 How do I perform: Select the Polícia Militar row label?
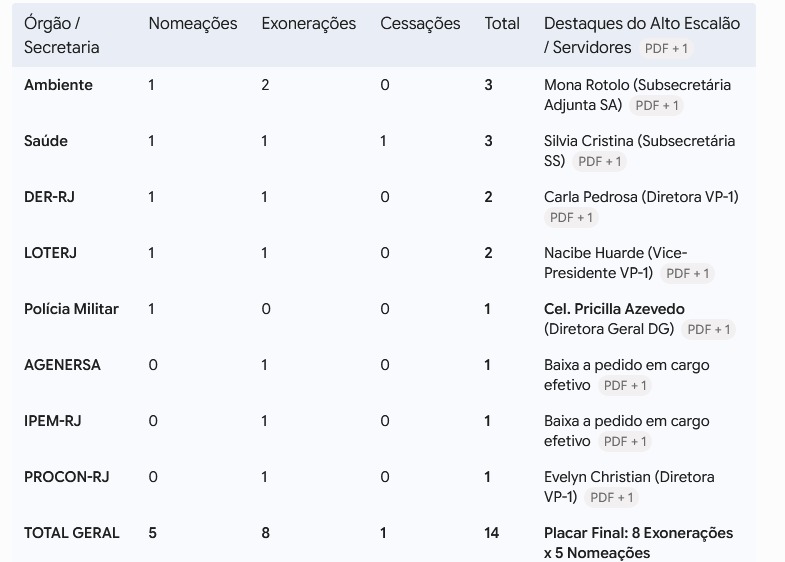tap(71, 309)
